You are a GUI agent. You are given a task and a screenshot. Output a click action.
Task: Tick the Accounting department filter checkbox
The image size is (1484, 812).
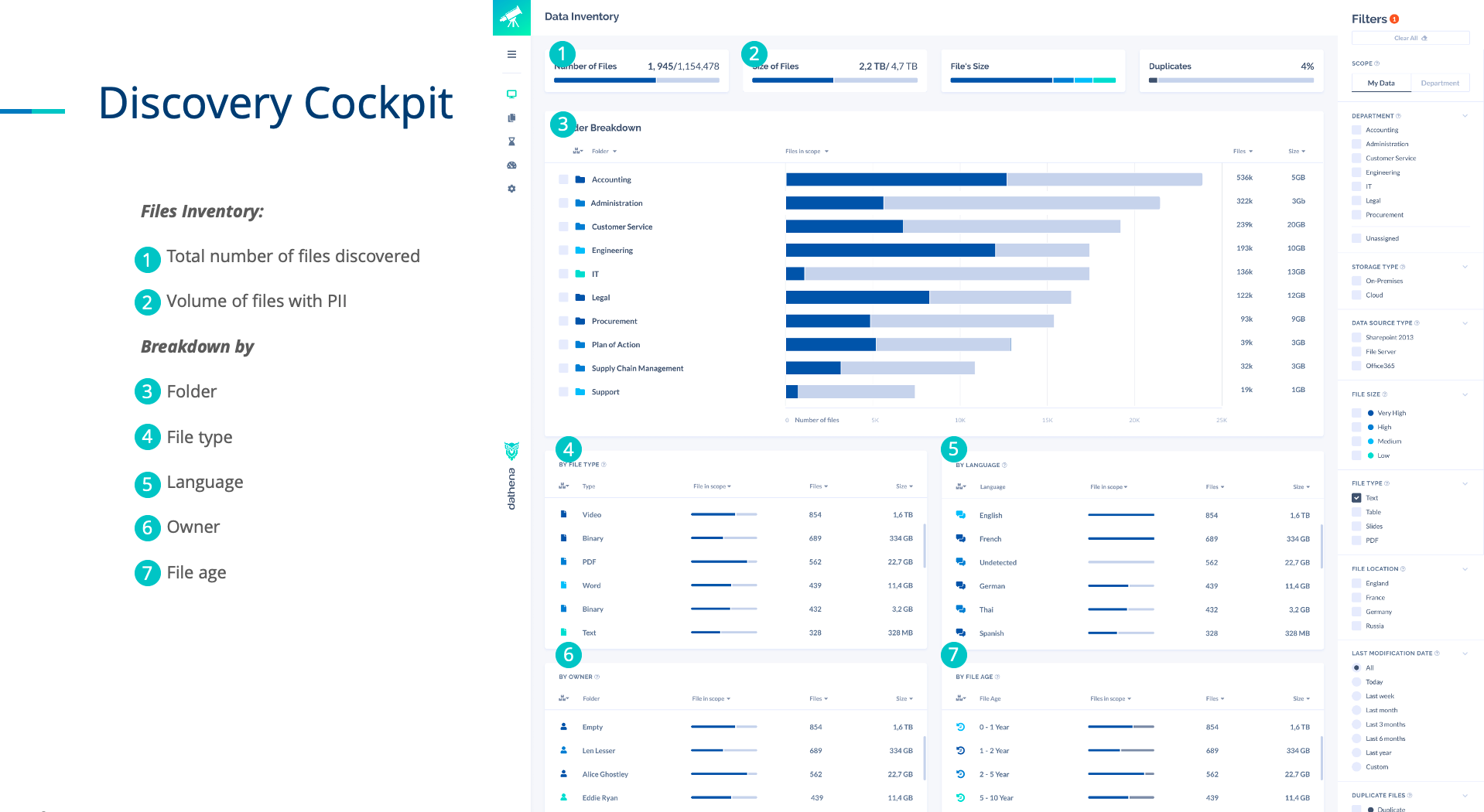[x=1356, y=130]
